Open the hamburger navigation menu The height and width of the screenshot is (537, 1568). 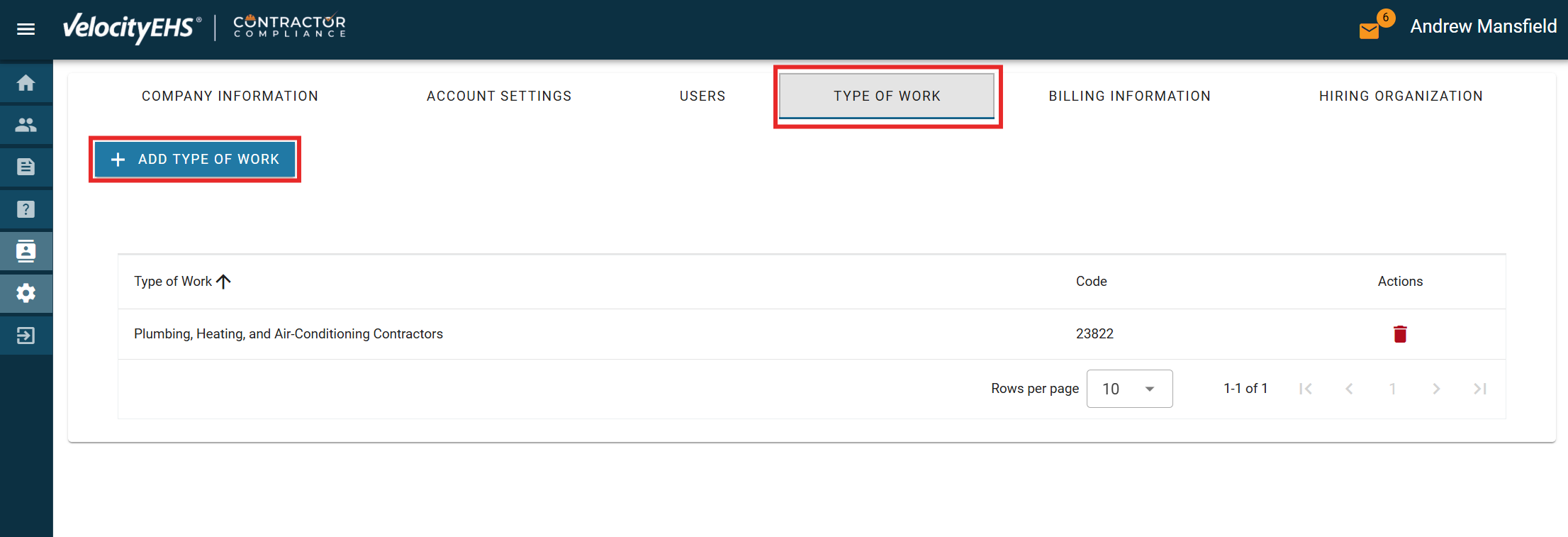coord(26,29)
